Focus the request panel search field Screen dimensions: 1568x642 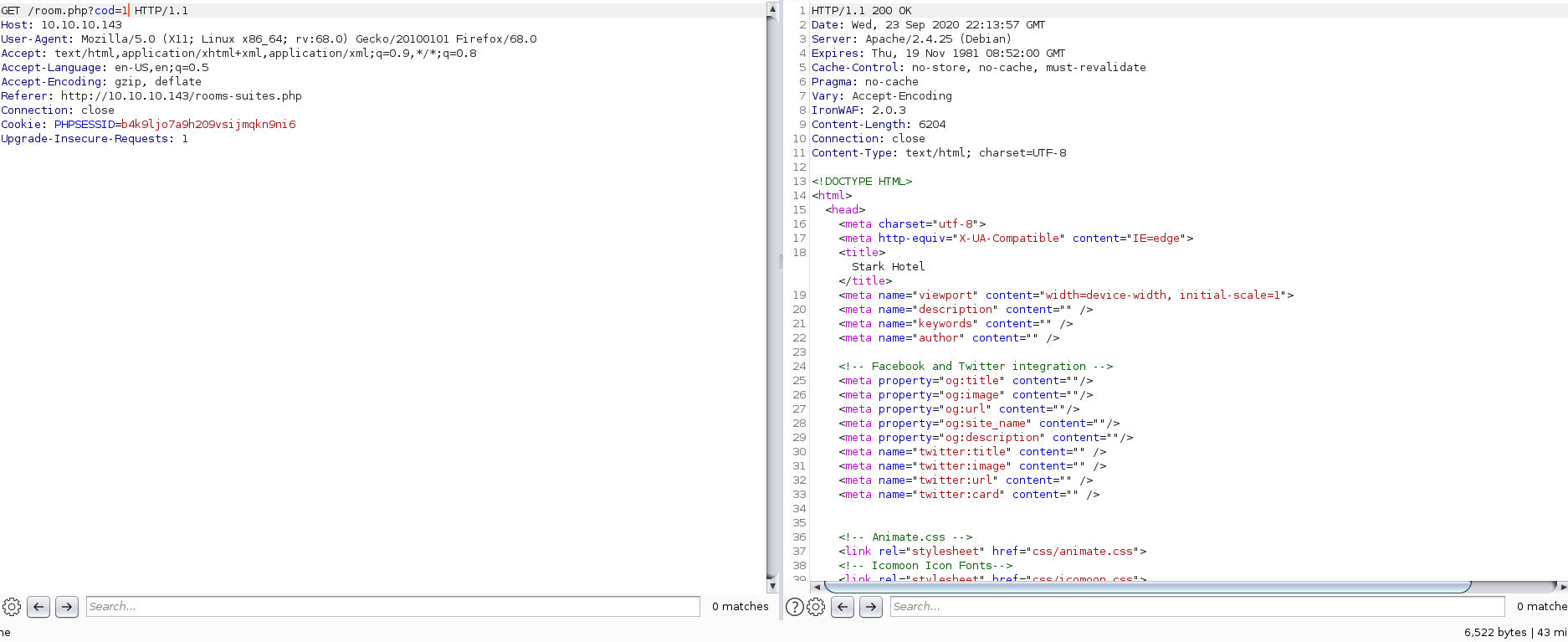pyautogui.click(x=392, y=607)
